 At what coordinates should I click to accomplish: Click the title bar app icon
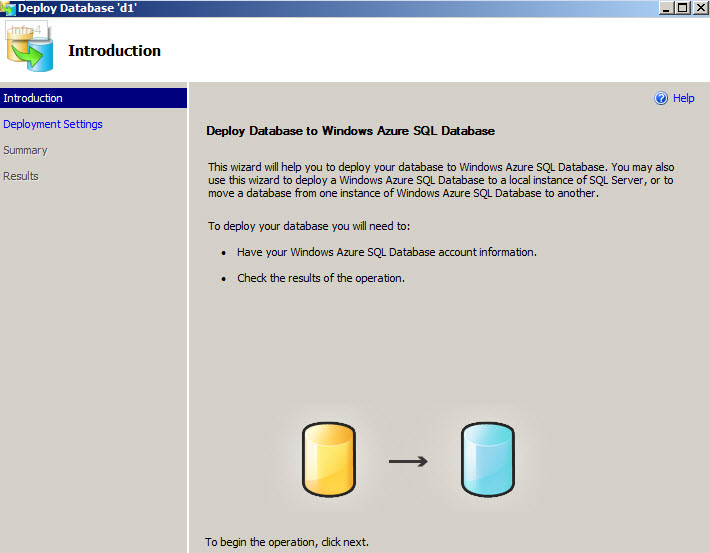pos(8,8)
